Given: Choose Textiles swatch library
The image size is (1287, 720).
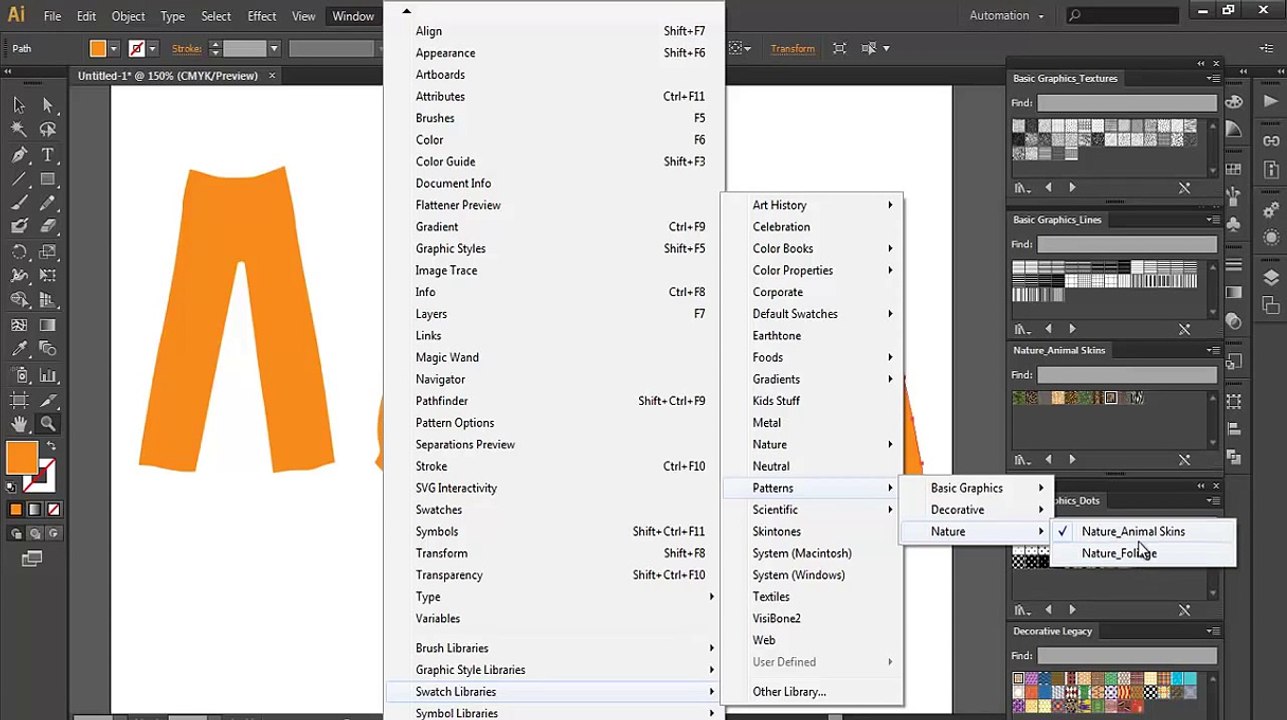Looking at the screenshot, I should 813,597.
